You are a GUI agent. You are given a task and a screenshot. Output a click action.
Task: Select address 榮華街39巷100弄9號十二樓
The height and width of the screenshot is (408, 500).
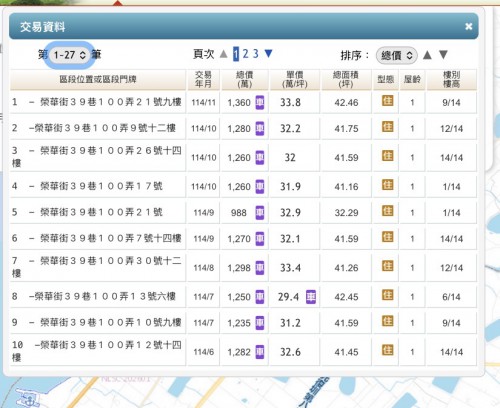[105, 128]
